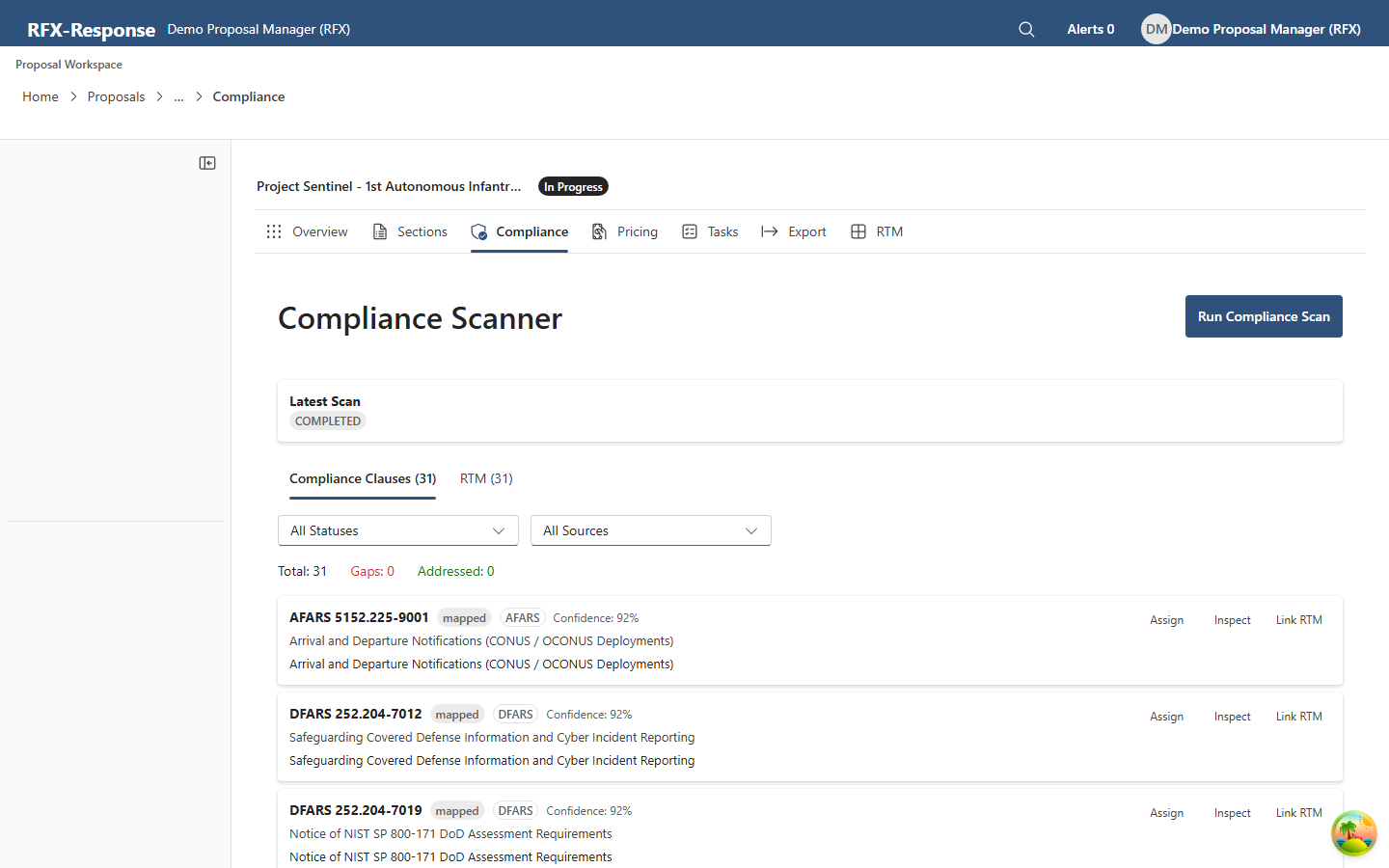Switch to the Export tab

pyautogui.click(x=794, y=231)
